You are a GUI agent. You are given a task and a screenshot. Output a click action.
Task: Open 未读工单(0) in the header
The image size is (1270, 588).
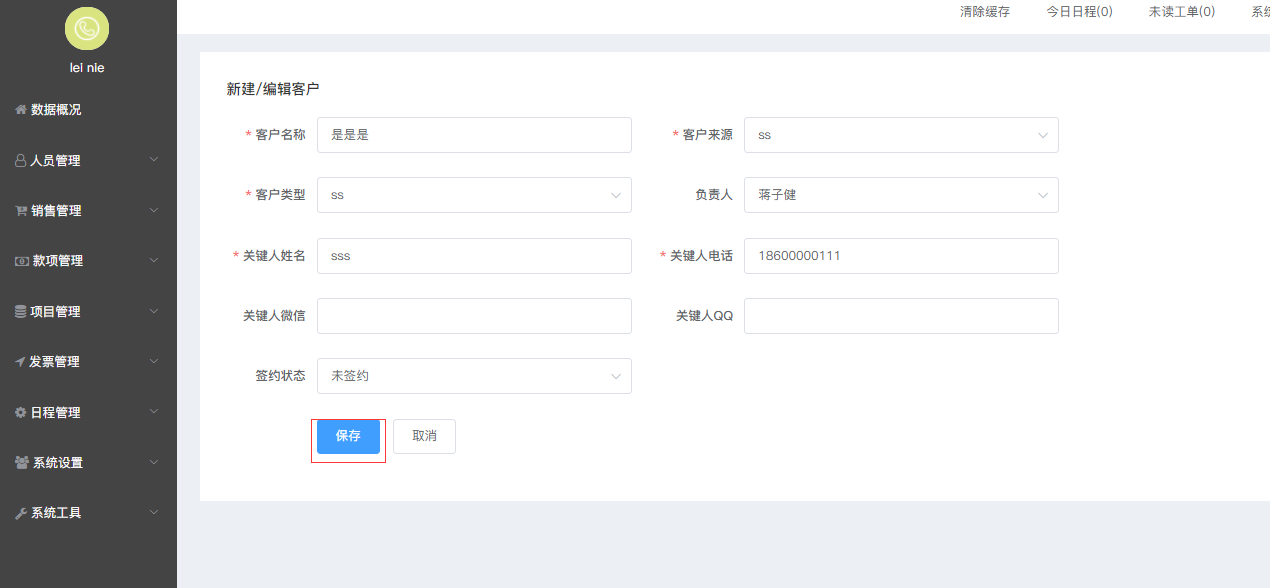pos(1182,12)
